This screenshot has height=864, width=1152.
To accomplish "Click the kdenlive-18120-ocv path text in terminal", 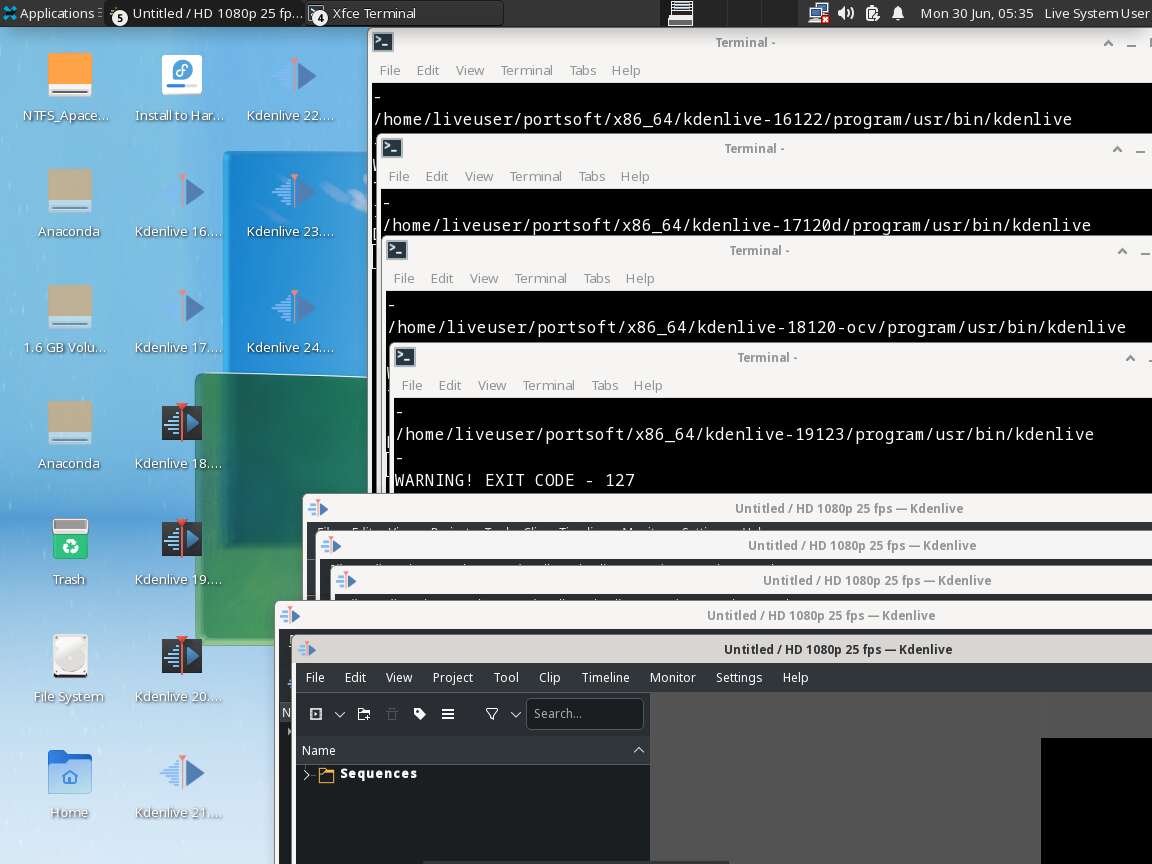I will [x=757, y=327].
